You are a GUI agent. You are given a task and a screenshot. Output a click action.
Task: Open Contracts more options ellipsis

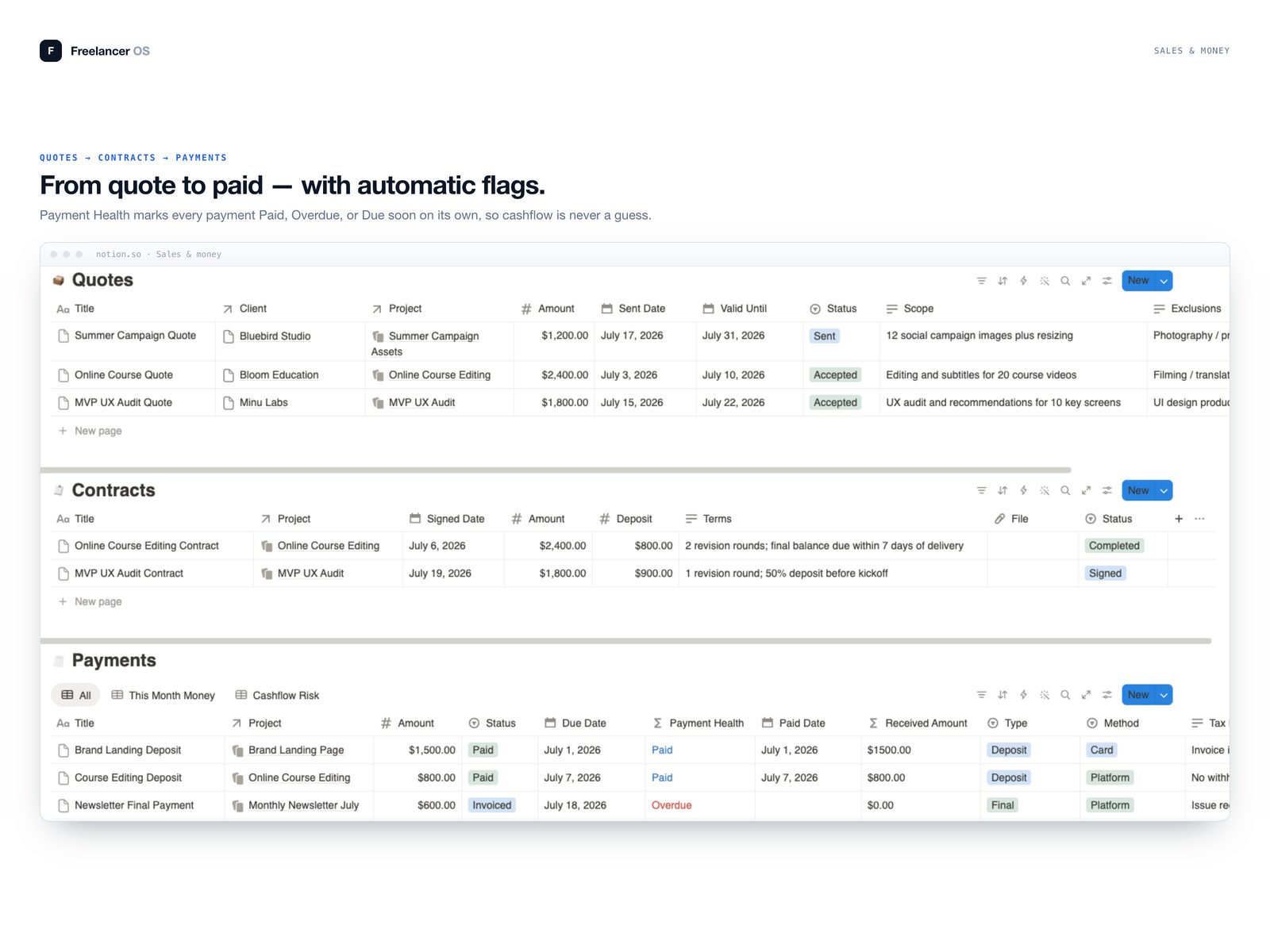[x=1199, y=519]
